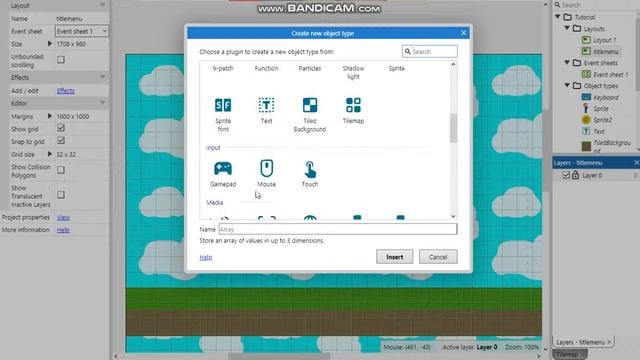Choose the Tilemap plugin icon
The height and width of the screenshot is (360, 640).
(x=353, y=105)
